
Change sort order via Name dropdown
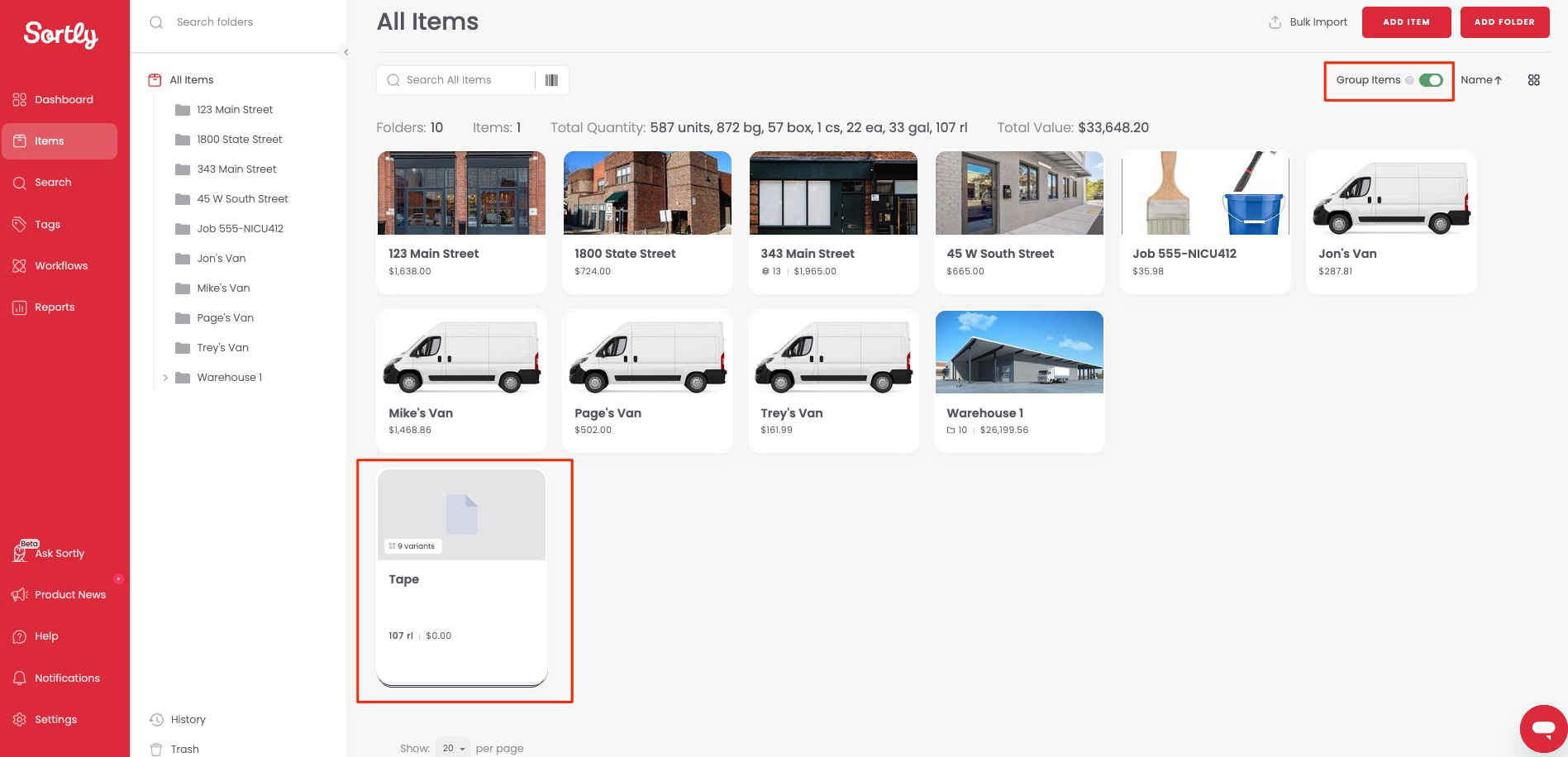[x=1480, y=80]
